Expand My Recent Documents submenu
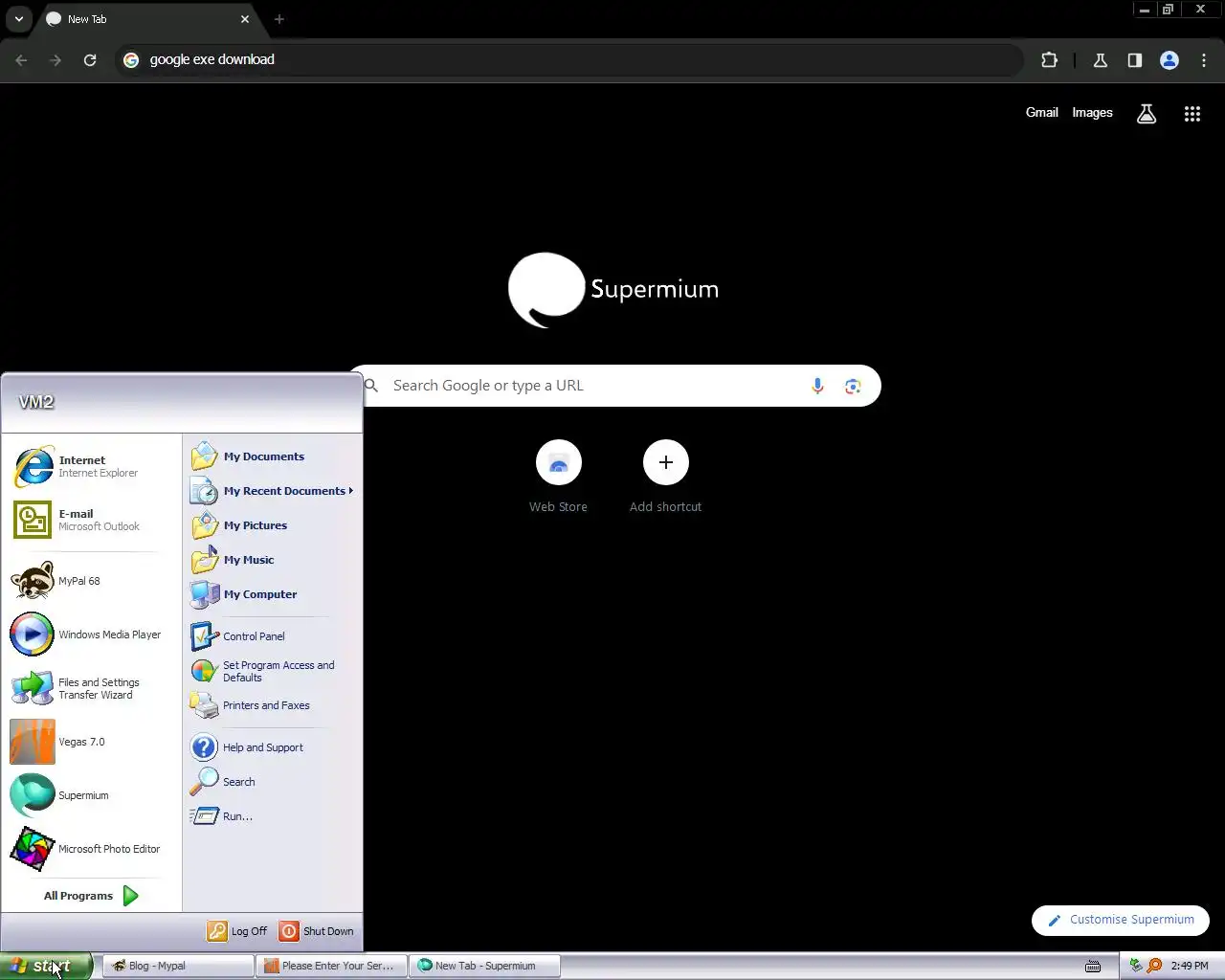 273,491
